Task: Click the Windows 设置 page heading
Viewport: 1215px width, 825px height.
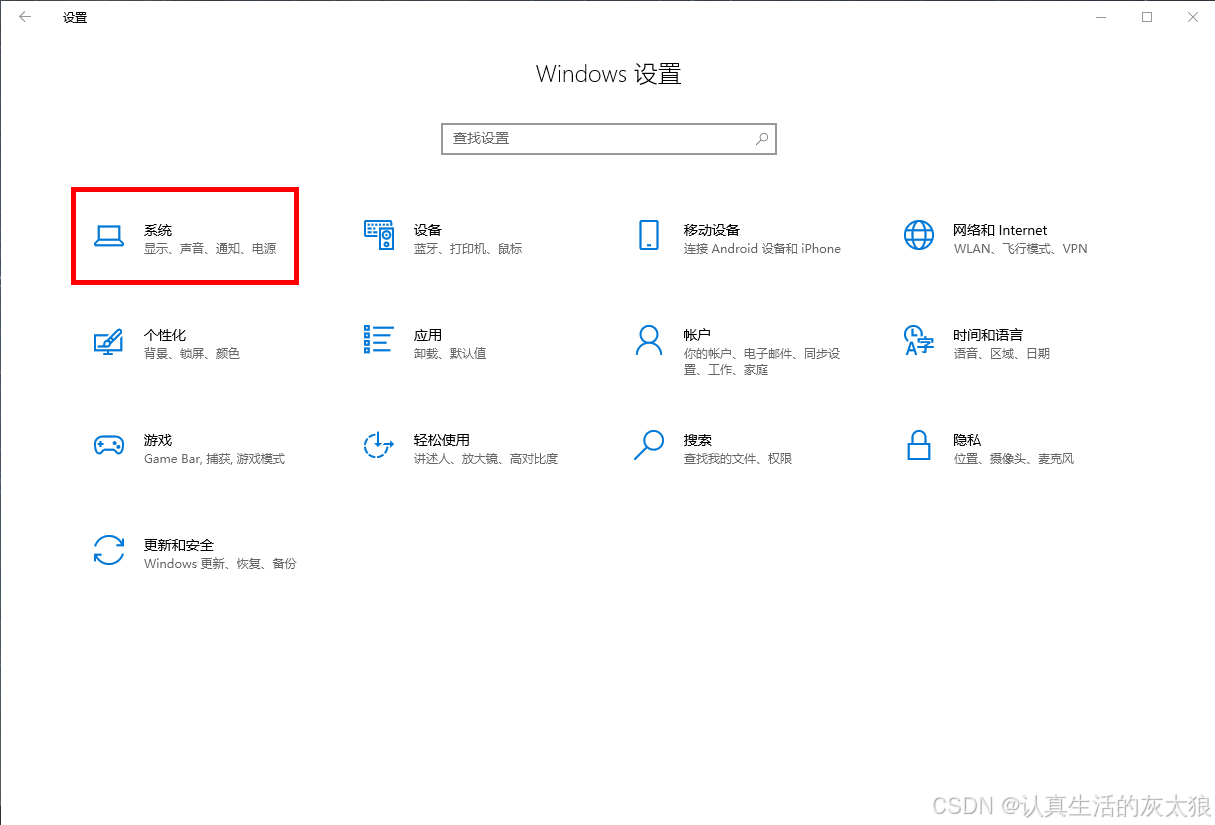Action: point(608,74)
